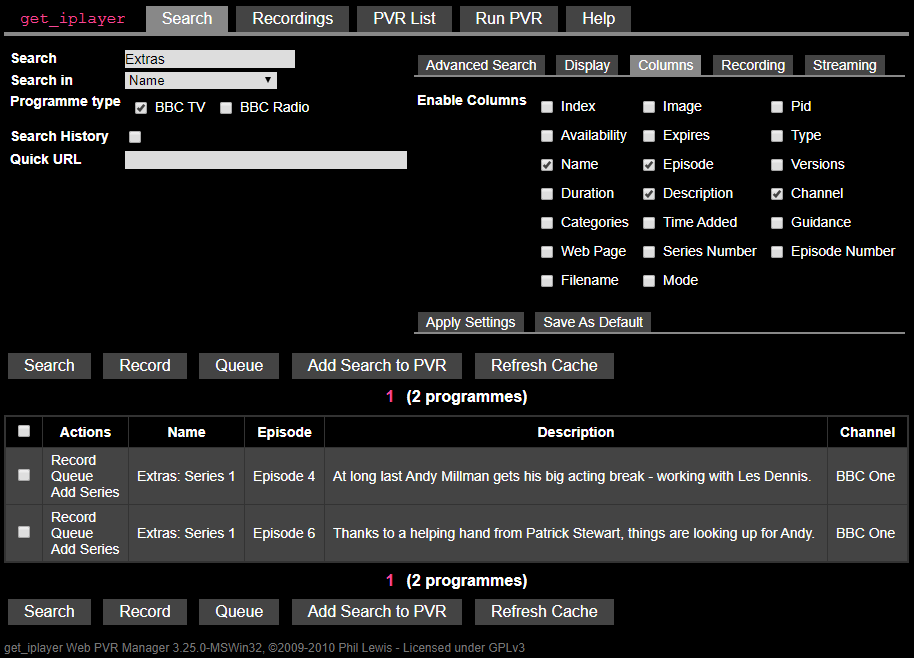Click inside the Quick URL field
Viewport: 914px width, 658px height.
tap(265, 160)
